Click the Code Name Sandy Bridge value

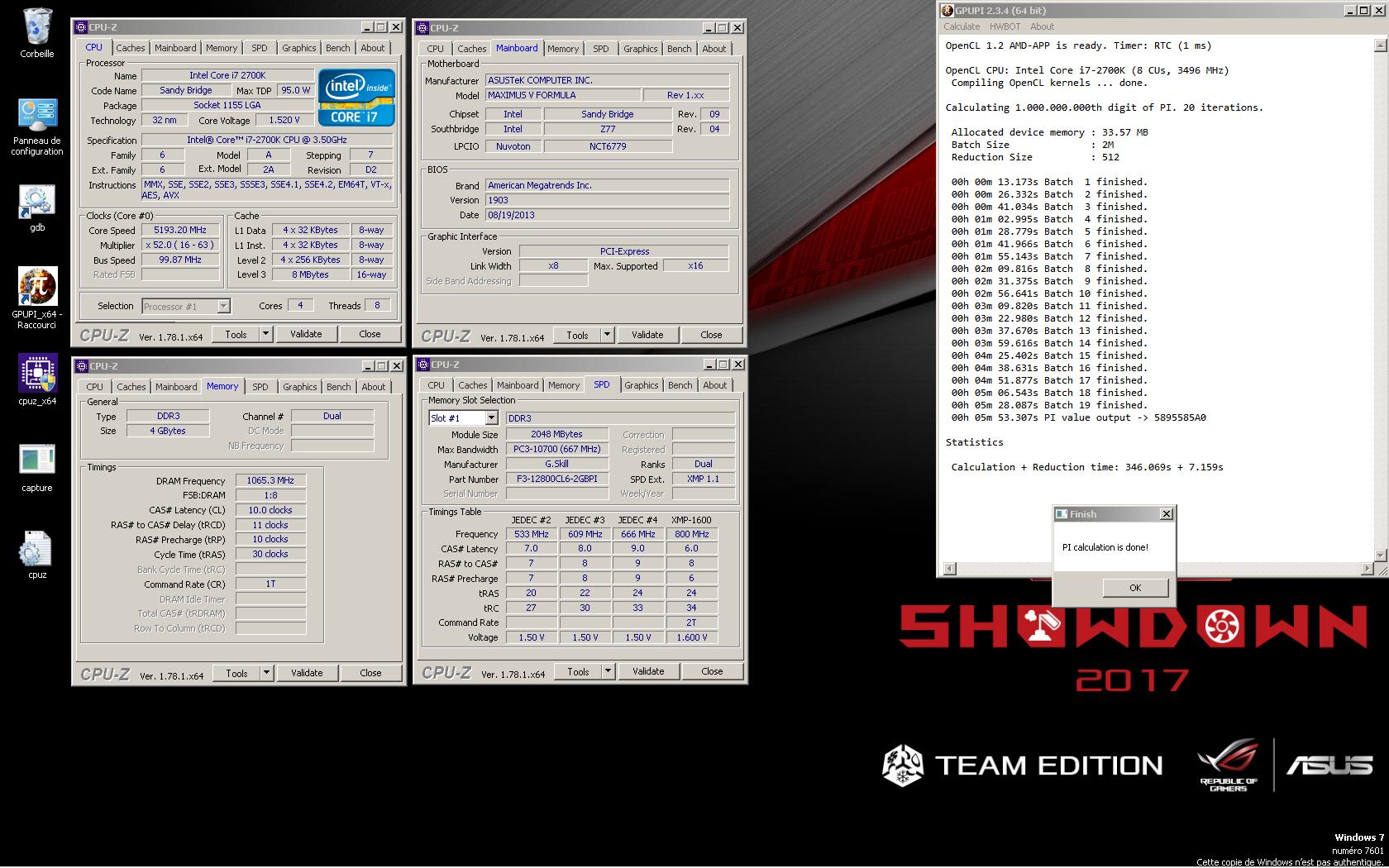click(x=185, y=90)
